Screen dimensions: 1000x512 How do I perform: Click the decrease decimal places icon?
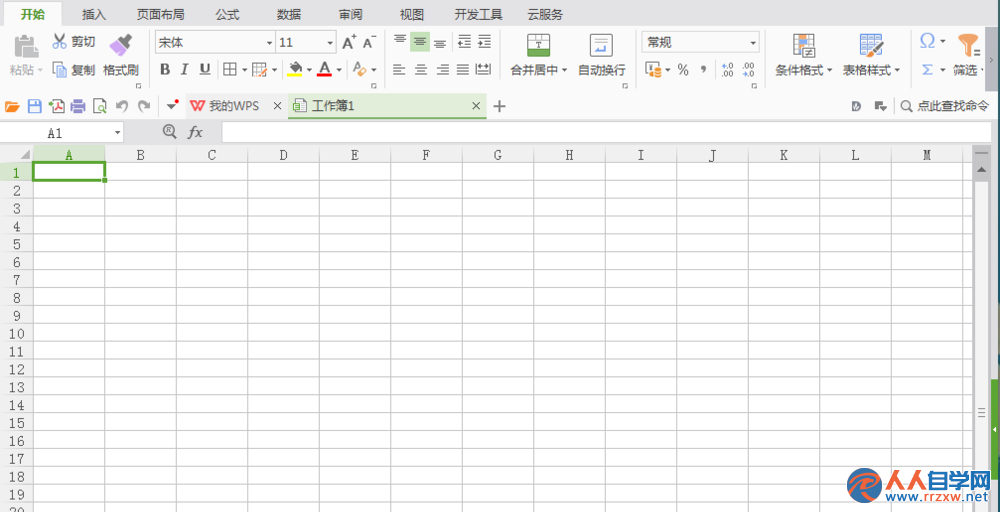coord(749,70)
